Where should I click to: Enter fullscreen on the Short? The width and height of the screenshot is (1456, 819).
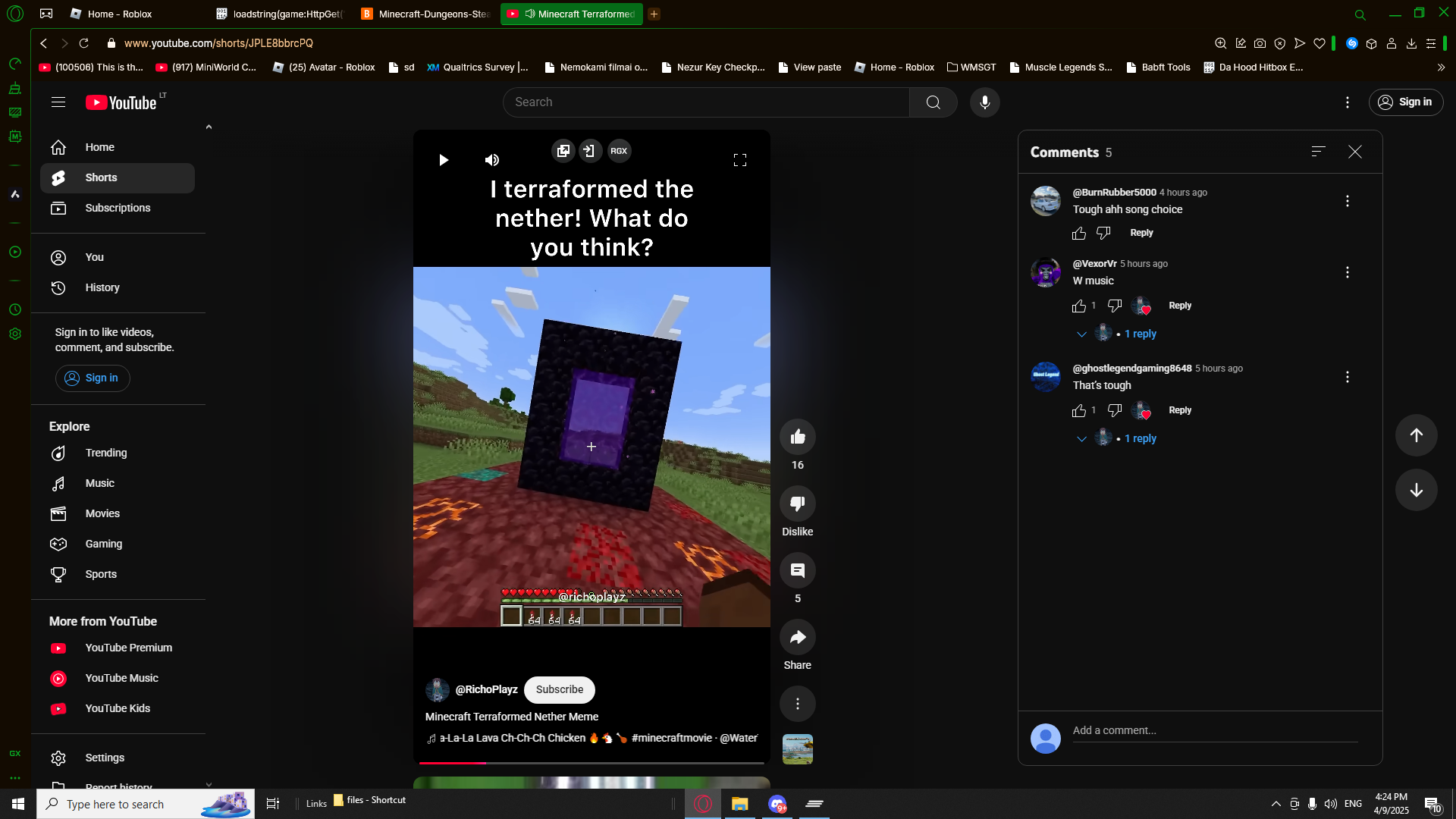(x=739, y=160)
